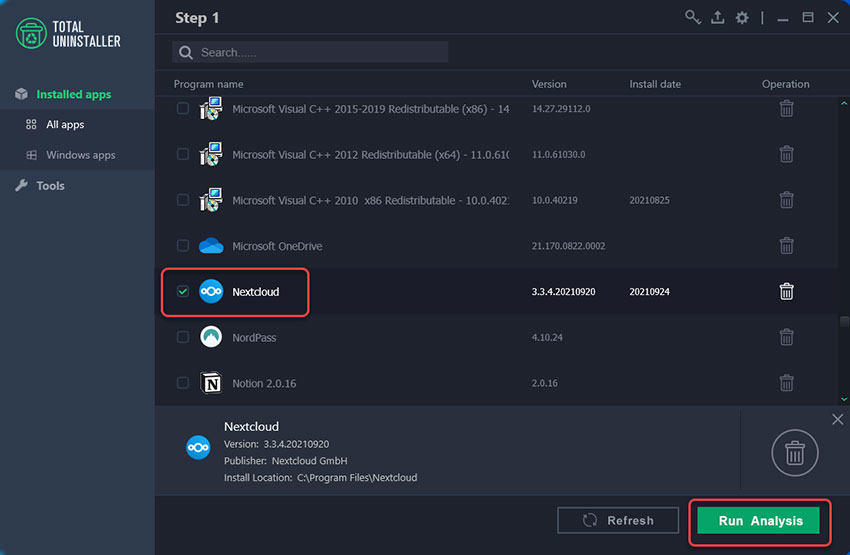Click Nextcloud version 3.3.4.20210920 cell
The image size is (850, 555).
coord(563,292)
